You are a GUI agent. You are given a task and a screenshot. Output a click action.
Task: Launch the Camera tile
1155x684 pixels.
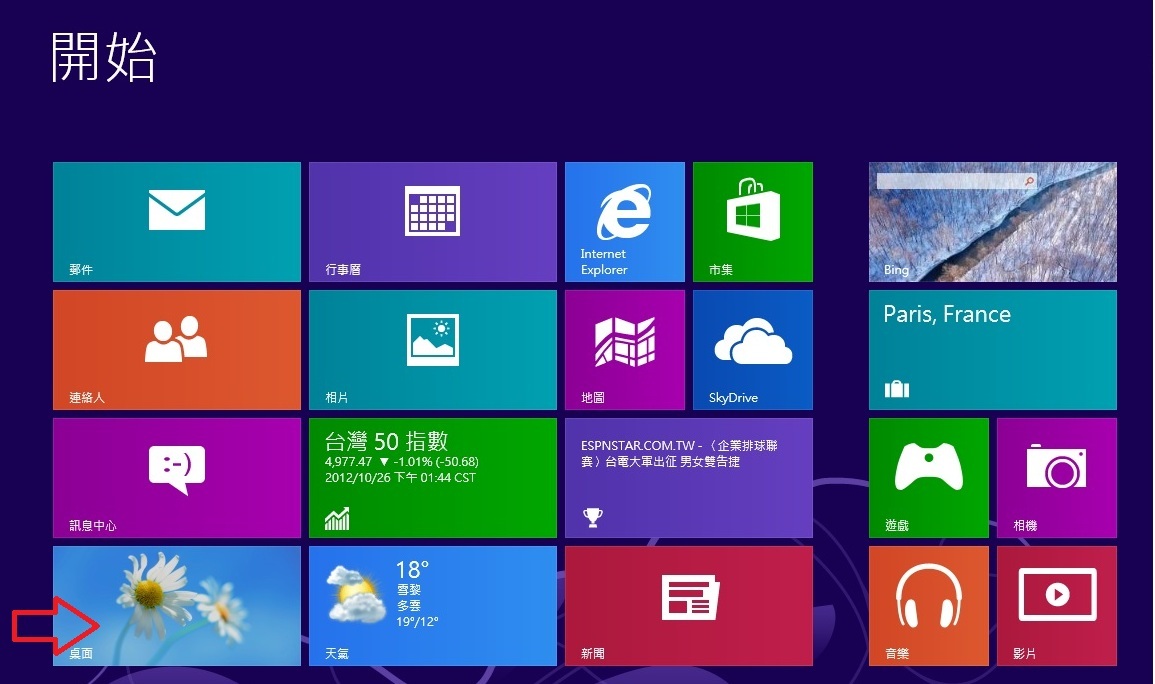click(x=1056, y=477)
